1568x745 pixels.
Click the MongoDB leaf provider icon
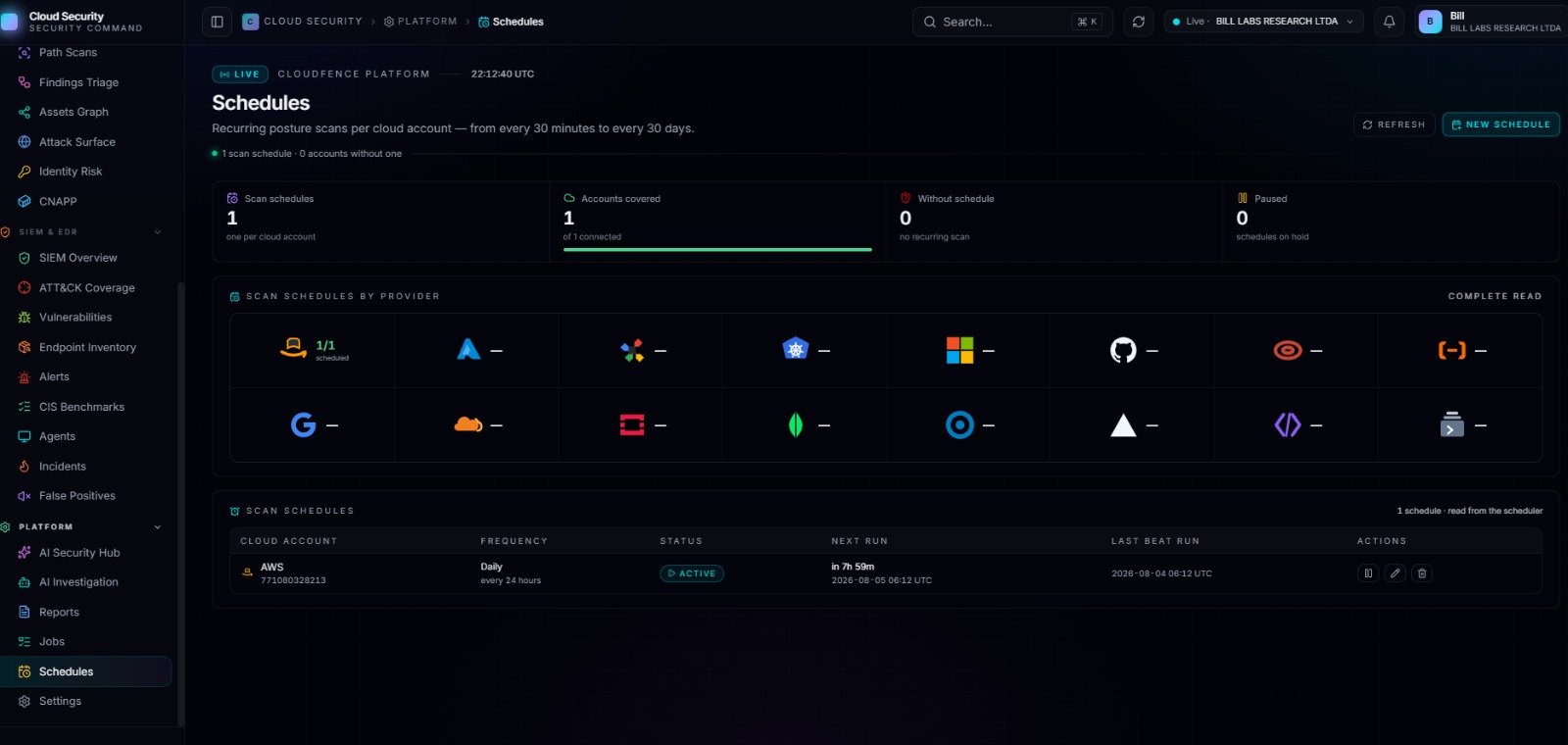coord(796,424)
